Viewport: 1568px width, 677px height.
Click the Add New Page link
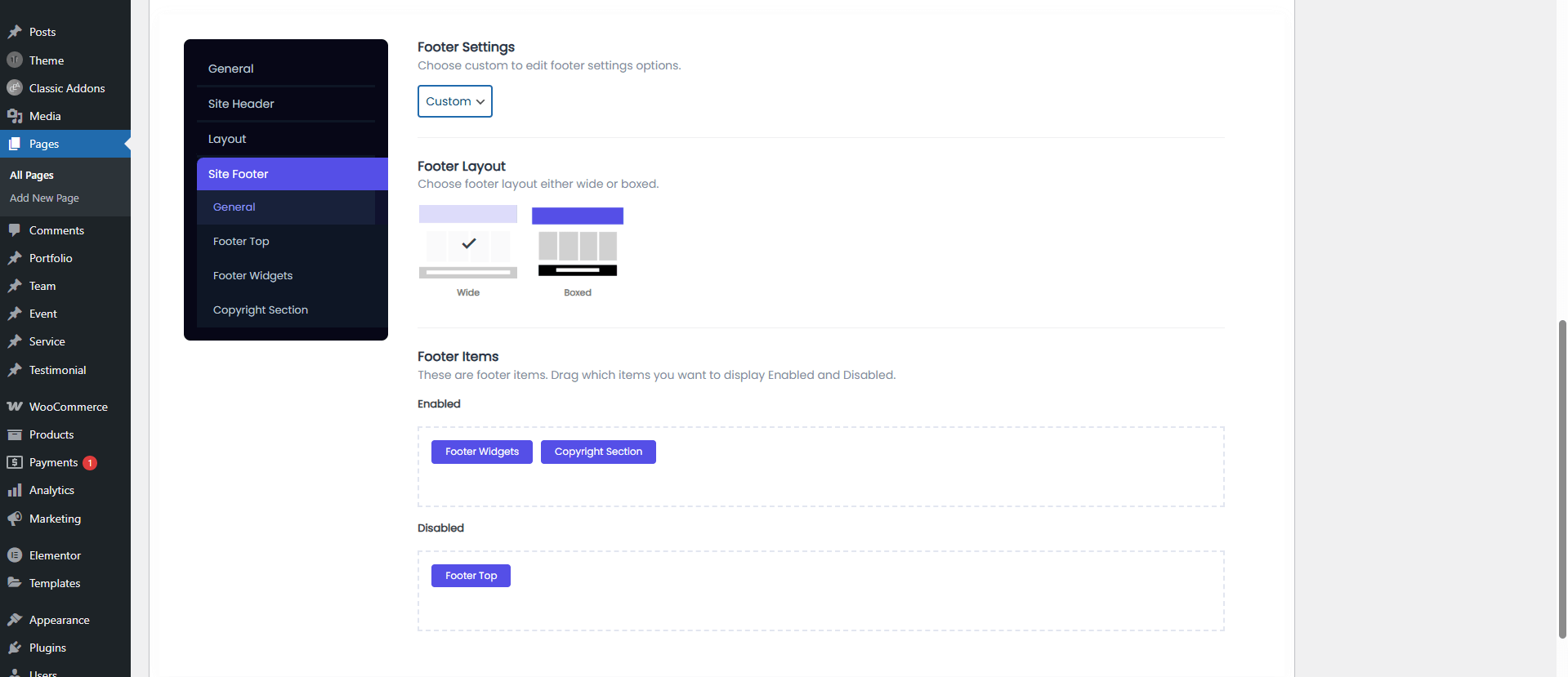coord(44,198)
